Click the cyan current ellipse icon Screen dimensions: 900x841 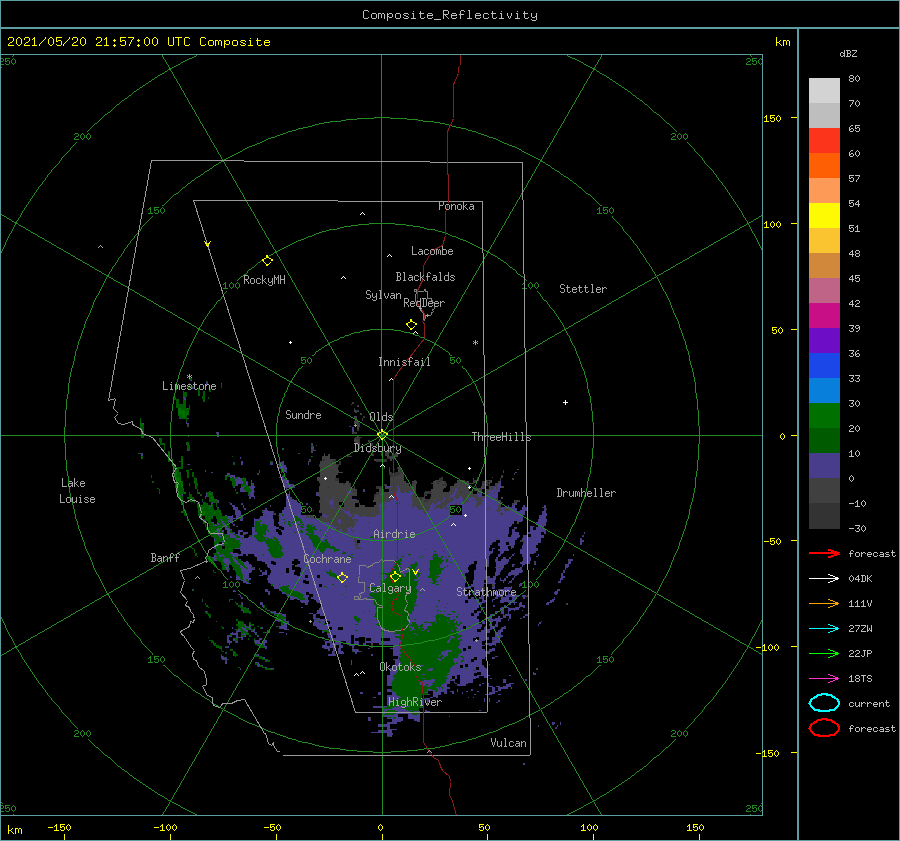pos(824,703)
